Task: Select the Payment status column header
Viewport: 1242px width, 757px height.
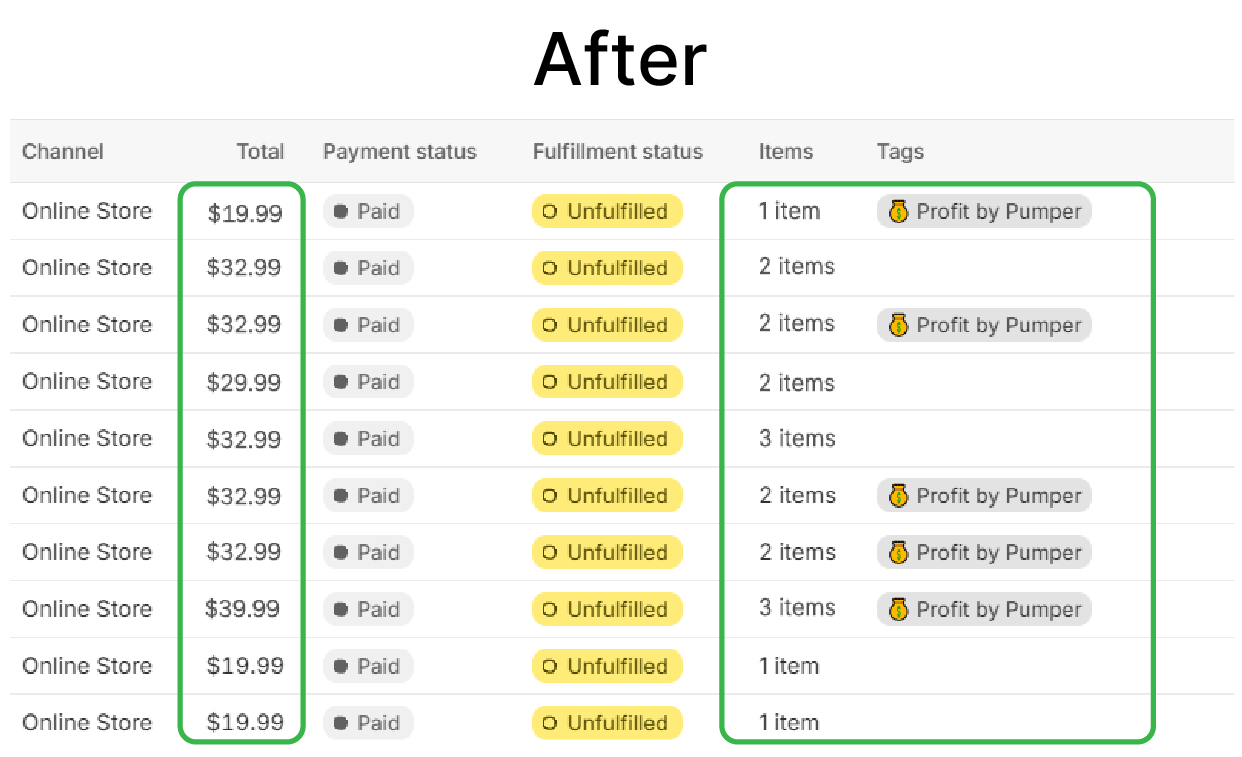Action: click(399, 152)
